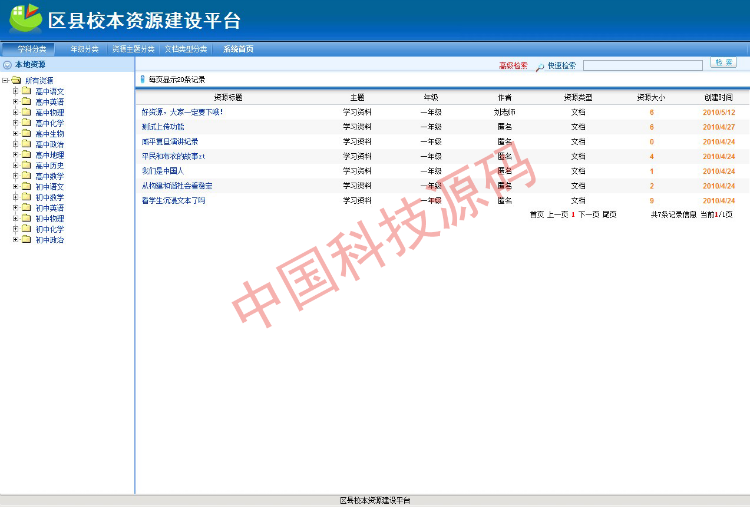750x507 pixels.
Task: Focus the quick search text field
Action: tap(642, 66)
